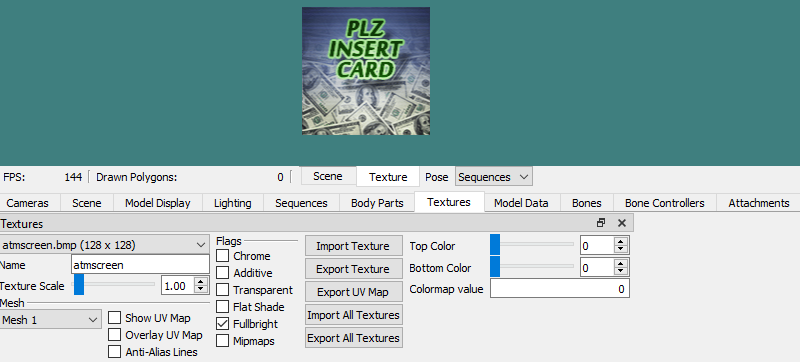
Task: Increase Texture Scale with the up arrow
Action: (x=202, y=282)
